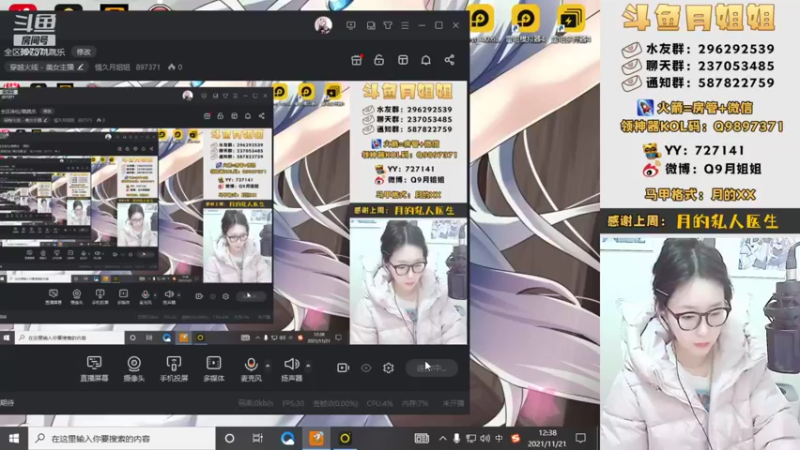Screen dimensions: 800x450
Task: Open the user avatar profile
Action: point(323,24)
